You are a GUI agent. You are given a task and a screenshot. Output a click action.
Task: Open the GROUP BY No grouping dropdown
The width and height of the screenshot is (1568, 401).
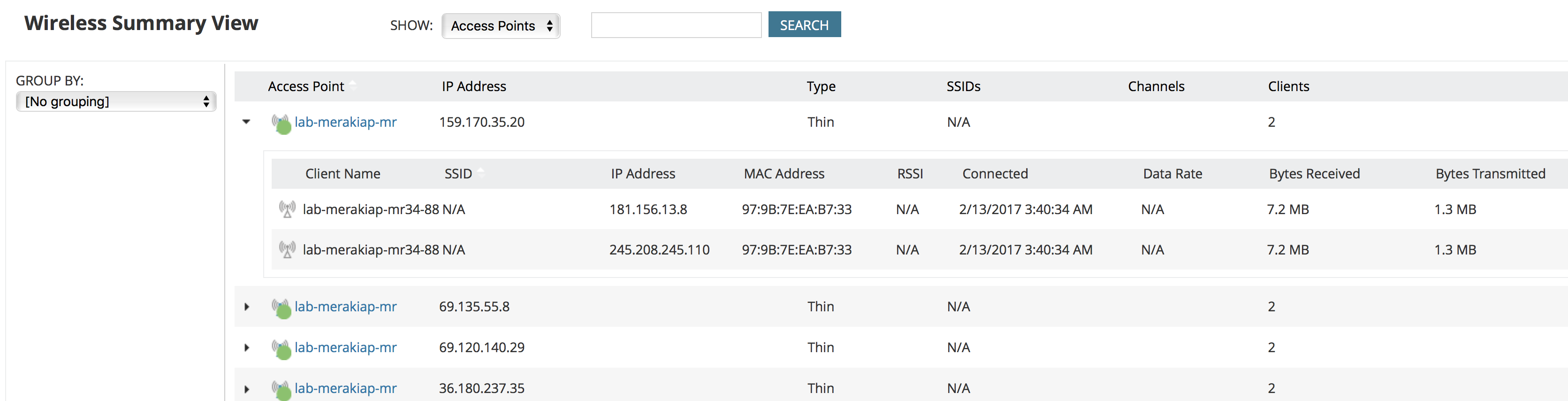pos(115,101)
